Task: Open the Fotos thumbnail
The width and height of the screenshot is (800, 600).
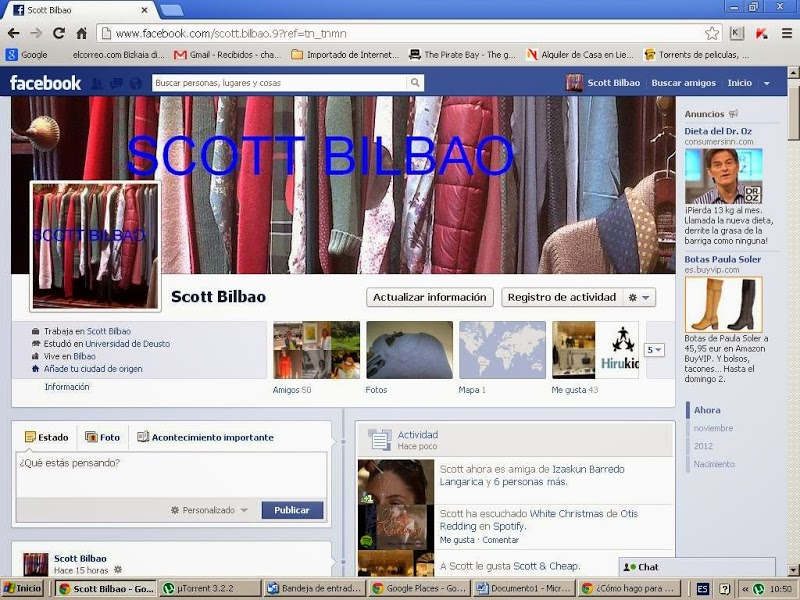Action: (x=409, y=349)
